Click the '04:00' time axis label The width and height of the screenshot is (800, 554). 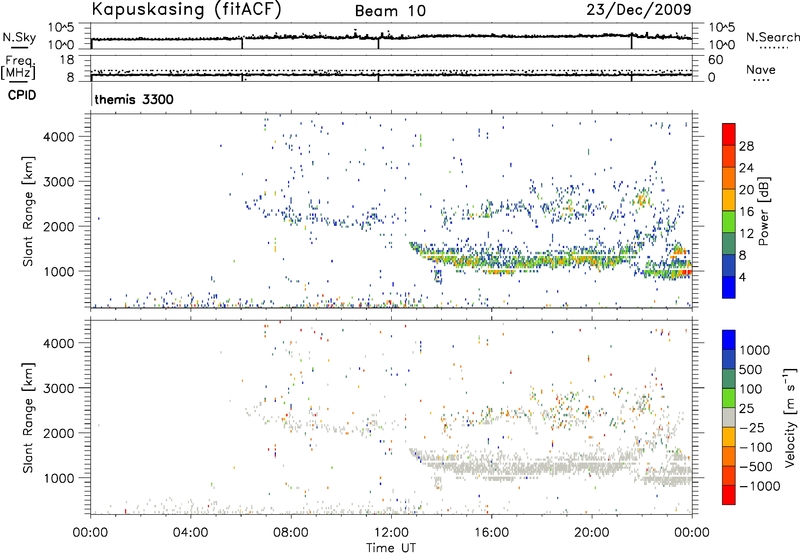[x=191, y=533]
